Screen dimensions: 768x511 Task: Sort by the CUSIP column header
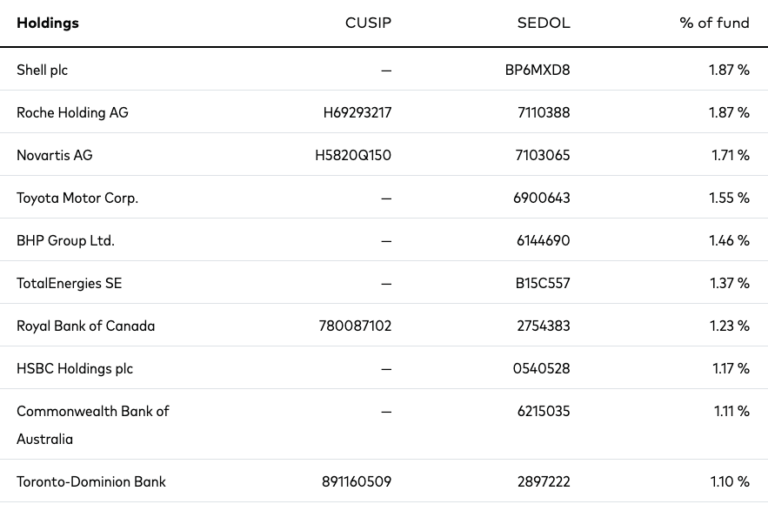point(368,23)
